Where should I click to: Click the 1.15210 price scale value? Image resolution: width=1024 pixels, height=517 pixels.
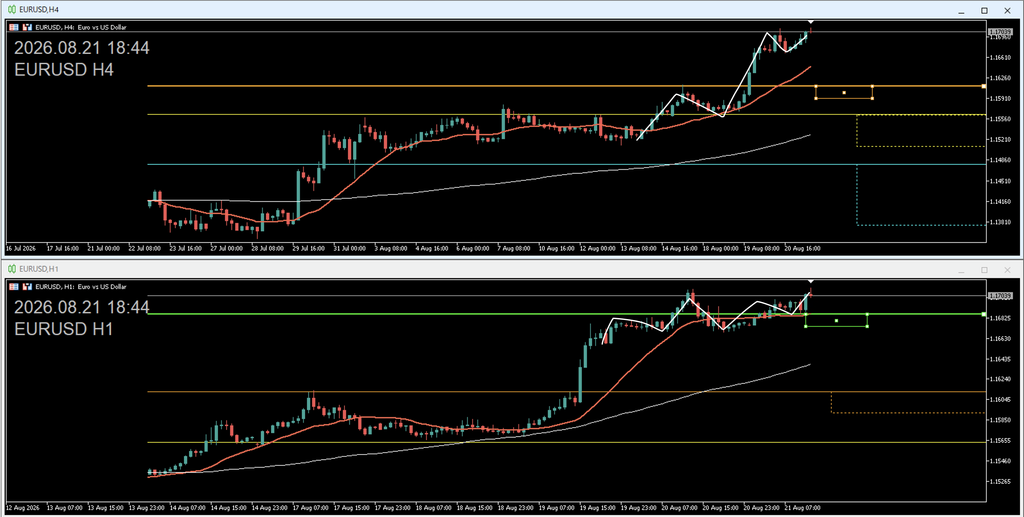click(1000, 140)
